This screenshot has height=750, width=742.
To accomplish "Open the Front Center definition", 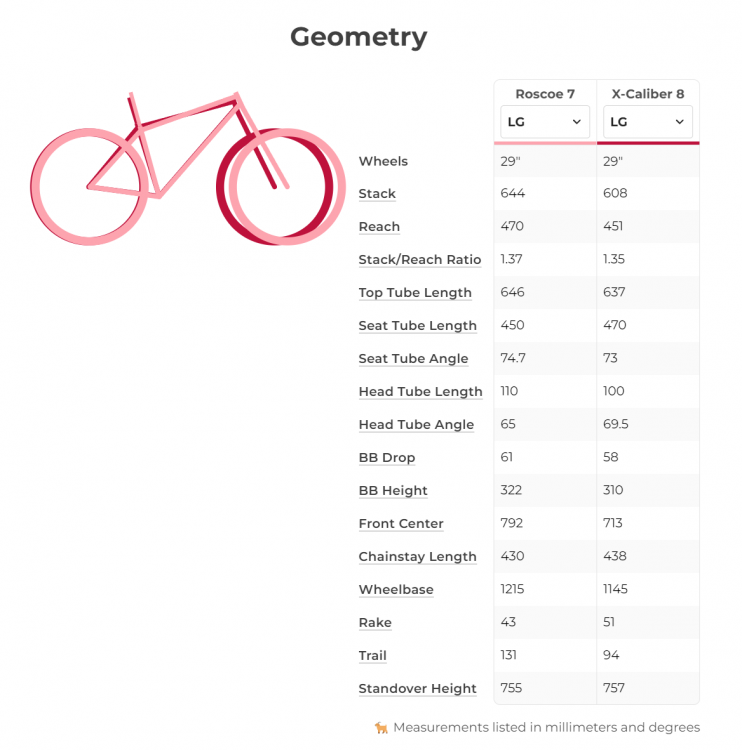I will 401,524.
